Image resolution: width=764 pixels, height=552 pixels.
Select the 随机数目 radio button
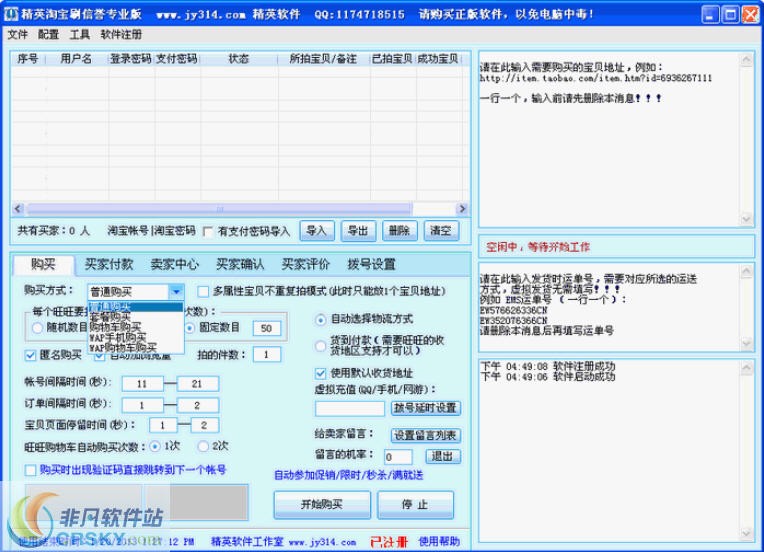point(37,328)
